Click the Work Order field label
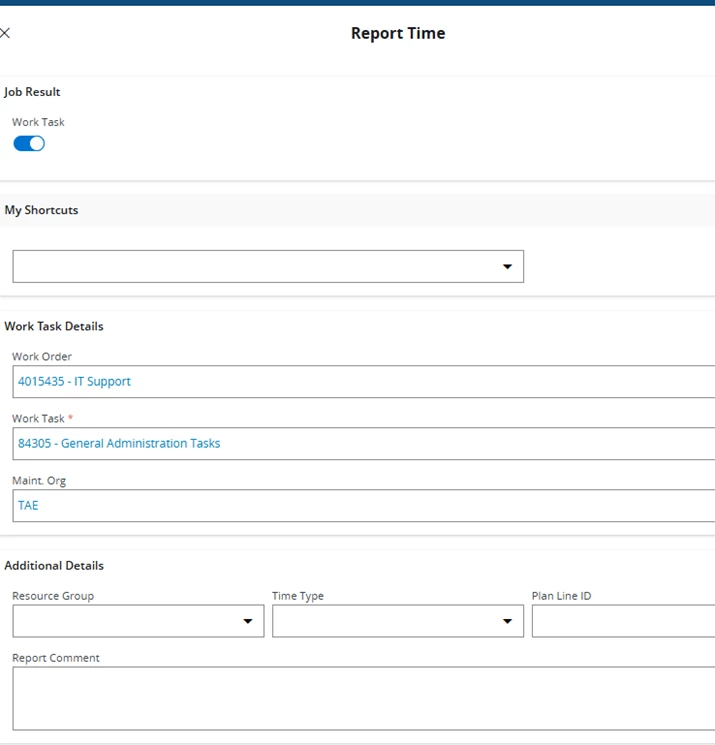 pos(42,356)
